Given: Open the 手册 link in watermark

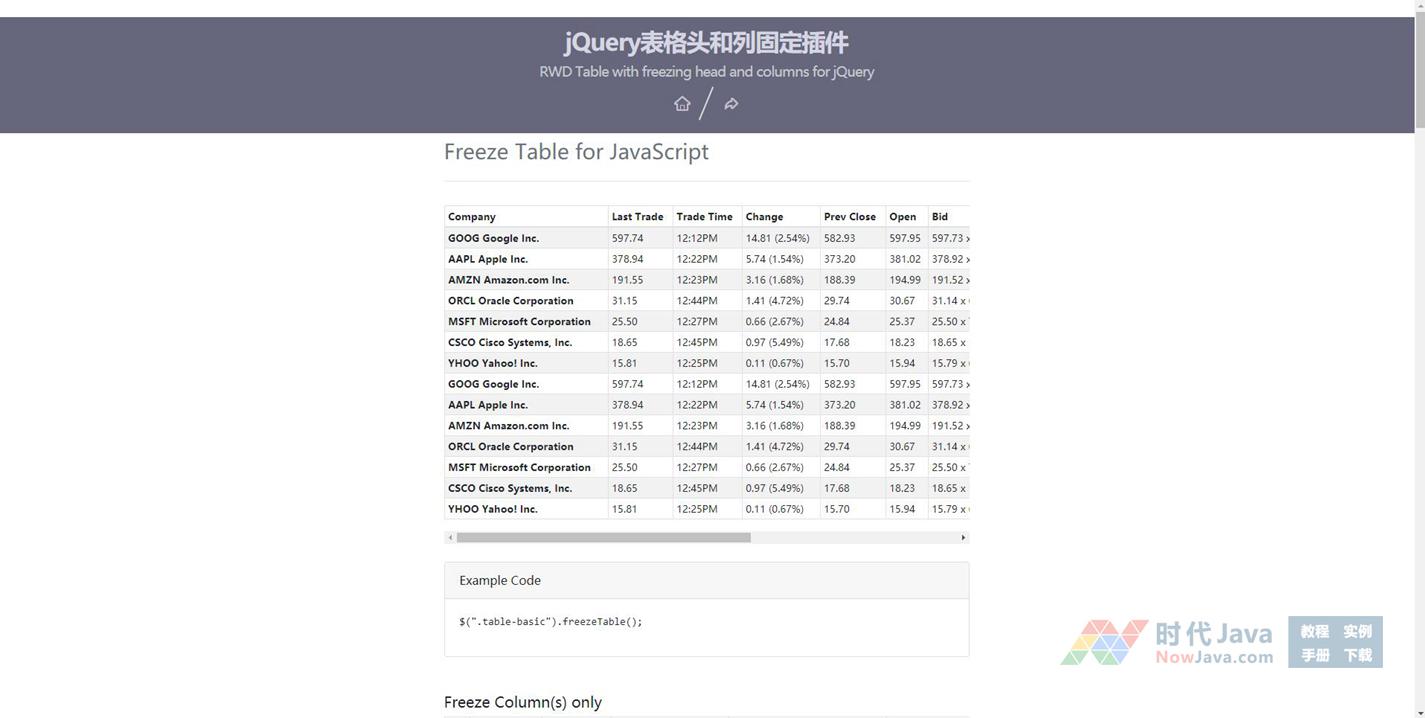Looking at the screenshot, I should (1314, 656).
